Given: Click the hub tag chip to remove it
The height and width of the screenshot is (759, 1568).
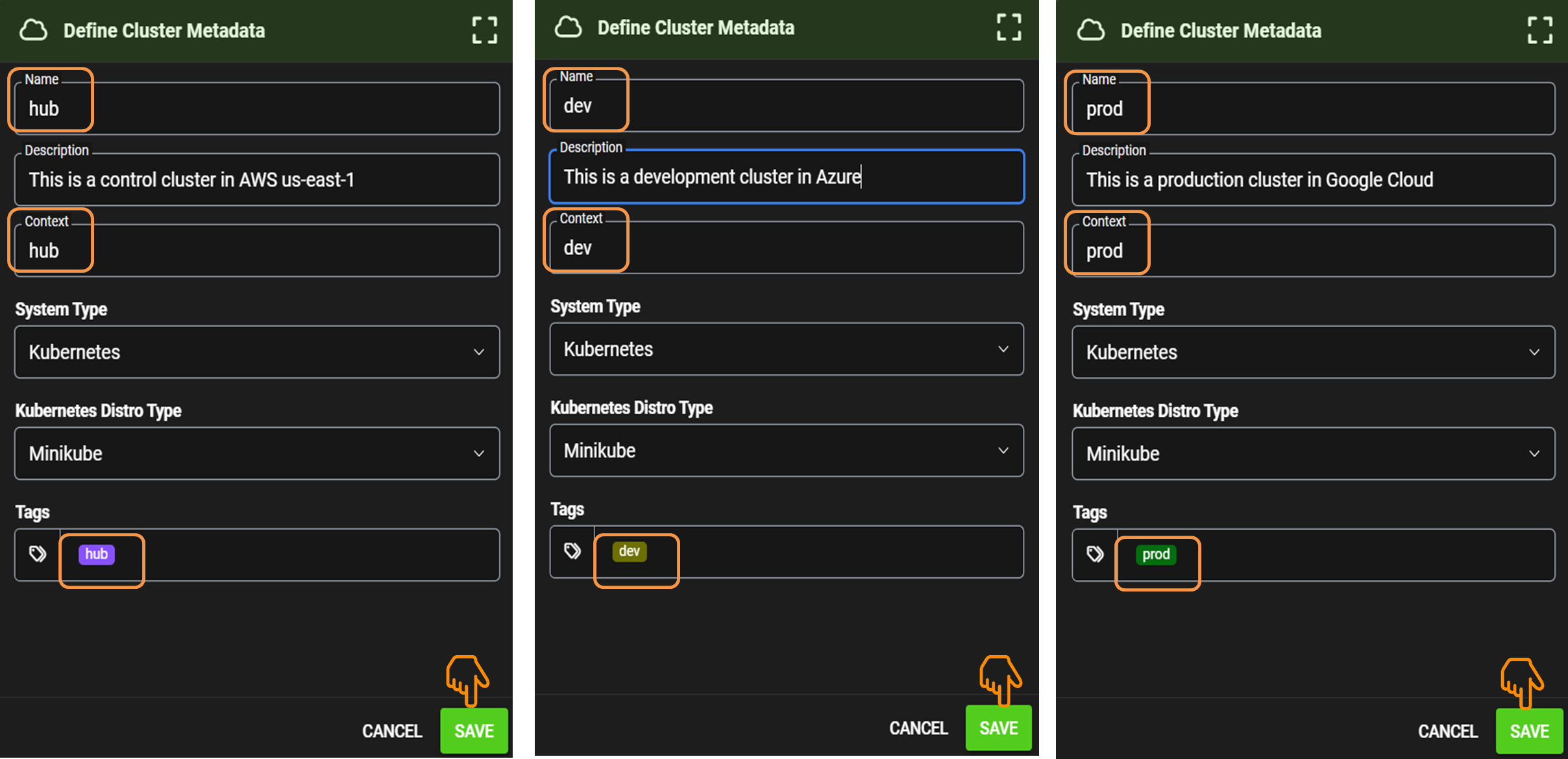Looking at the screenshot, I should point(97,553).
